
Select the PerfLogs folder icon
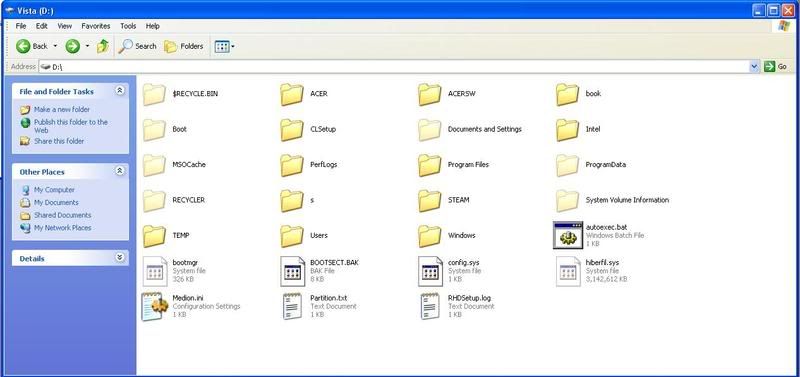pos(292,165)
